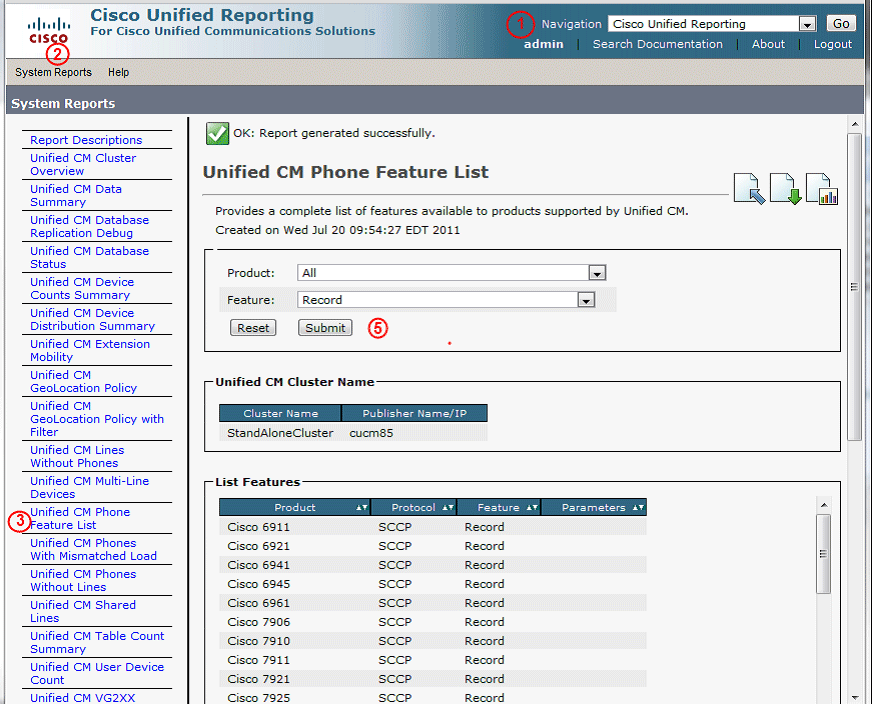
Task: Select the Cisco 6911 row
Action: tap(433, 527)
